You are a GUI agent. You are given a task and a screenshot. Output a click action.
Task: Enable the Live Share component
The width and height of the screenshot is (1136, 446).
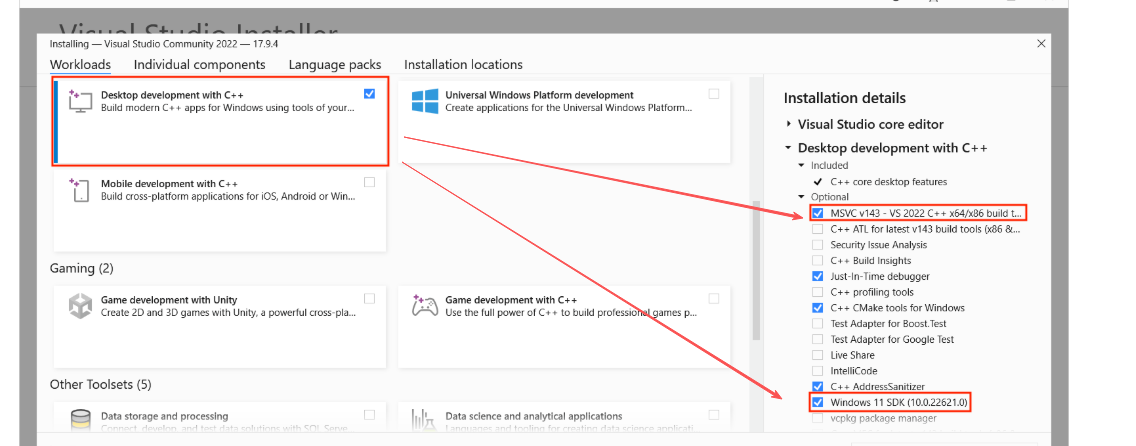pos(818,355)
